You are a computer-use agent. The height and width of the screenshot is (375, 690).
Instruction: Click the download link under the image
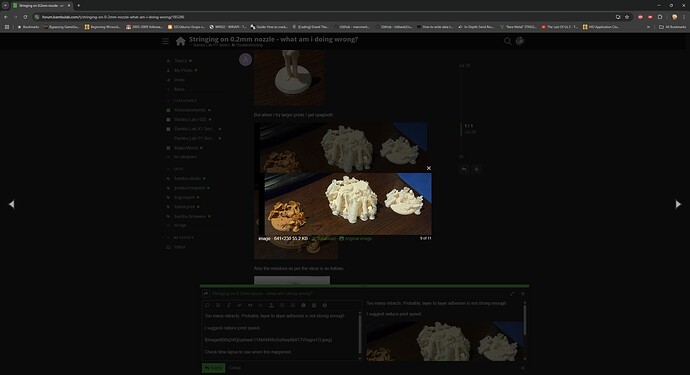coord(323,239)
